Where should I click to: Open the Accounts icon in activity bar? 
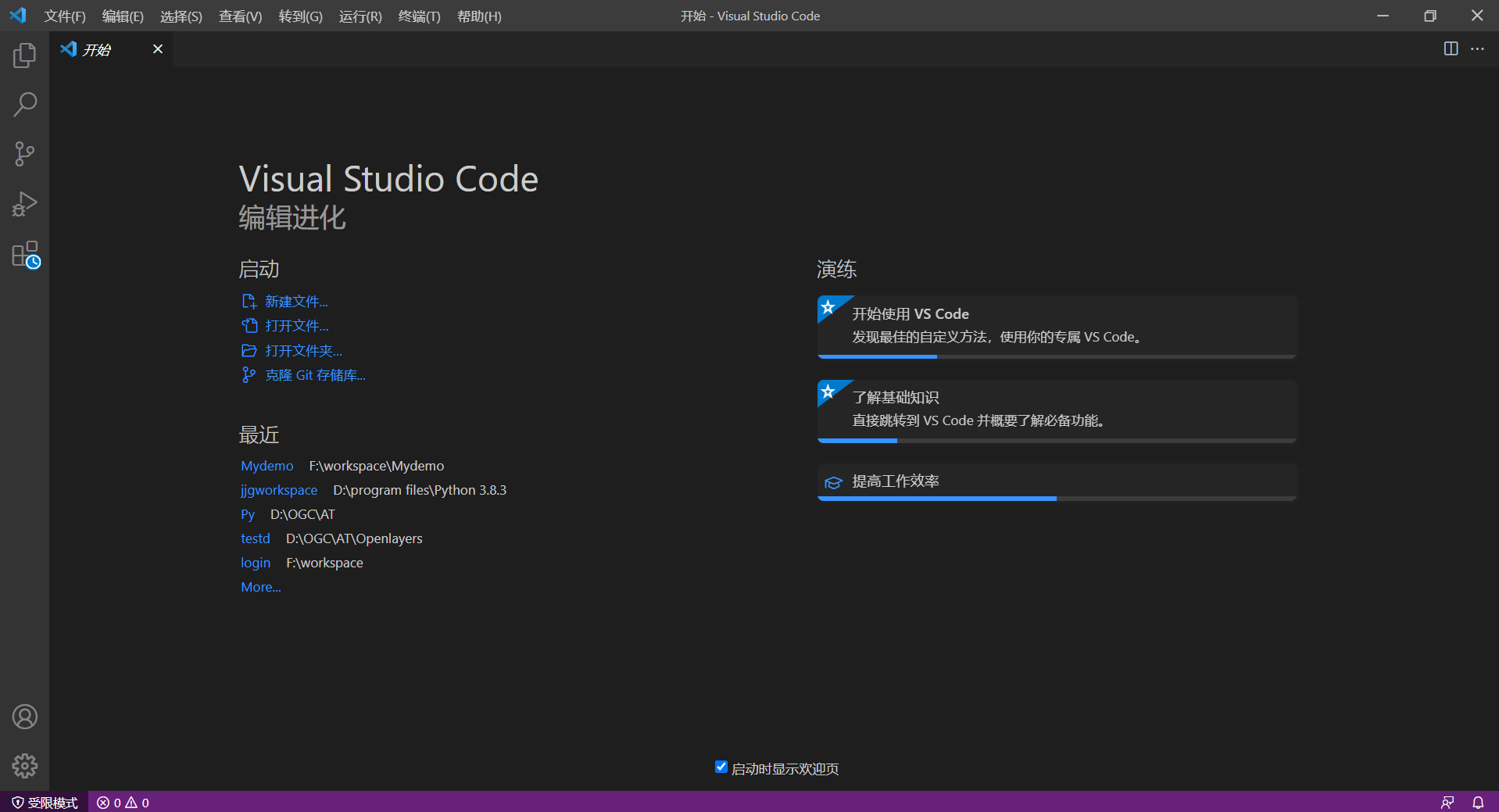pos(24,717)
